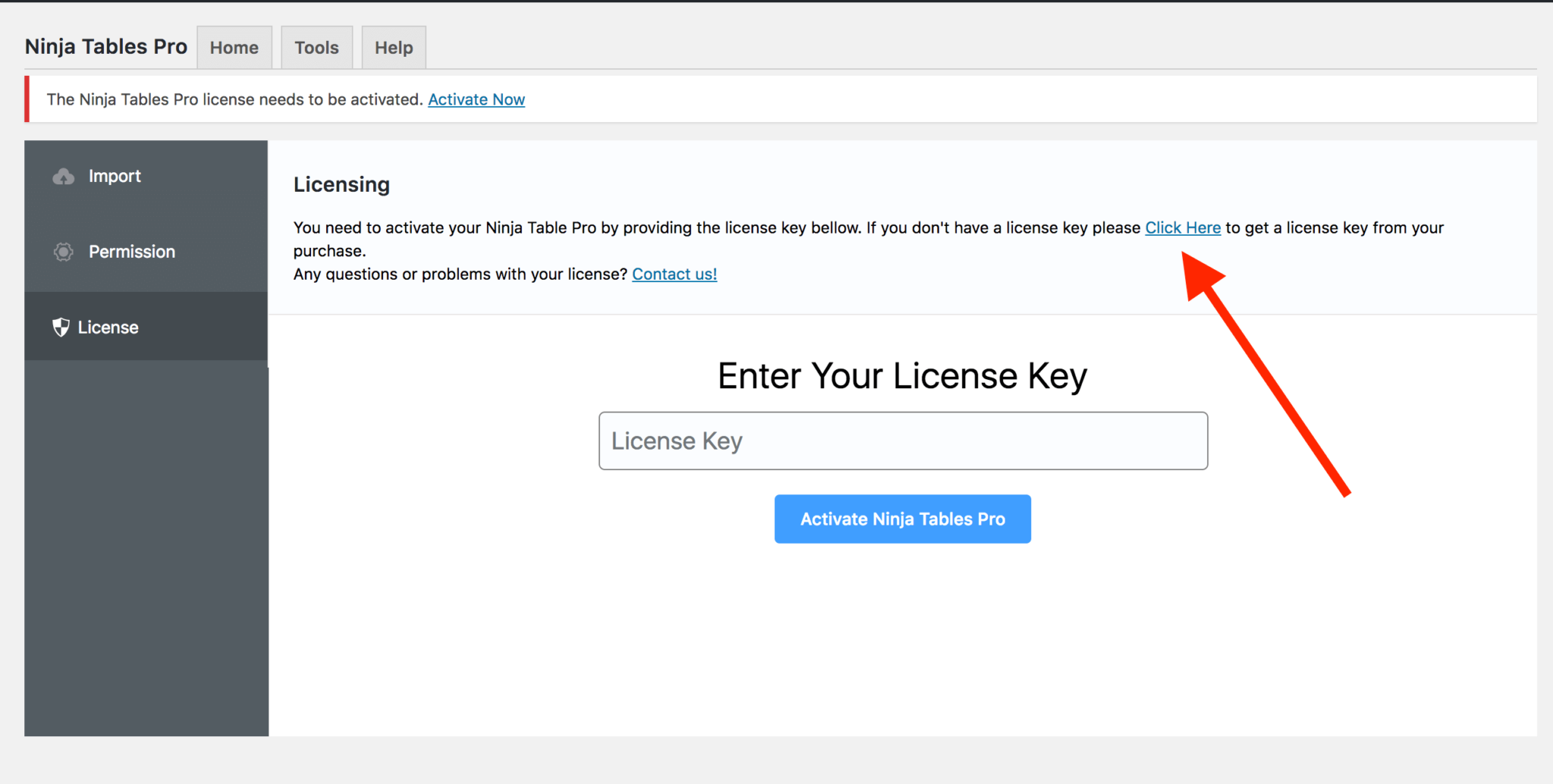
Task: Click the License shield icon
Action: 61,328
